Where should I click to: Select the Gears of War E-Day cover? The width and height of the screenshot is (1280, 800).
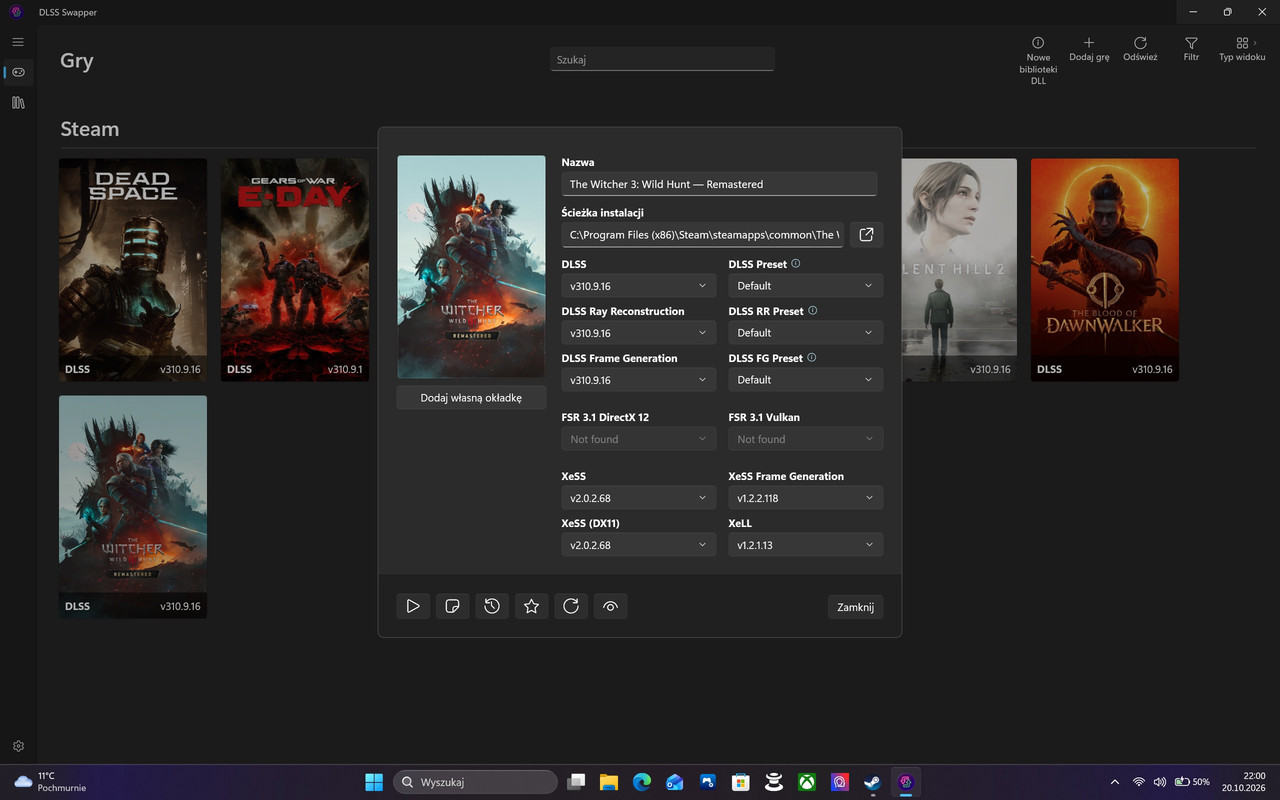pos(295,270)
